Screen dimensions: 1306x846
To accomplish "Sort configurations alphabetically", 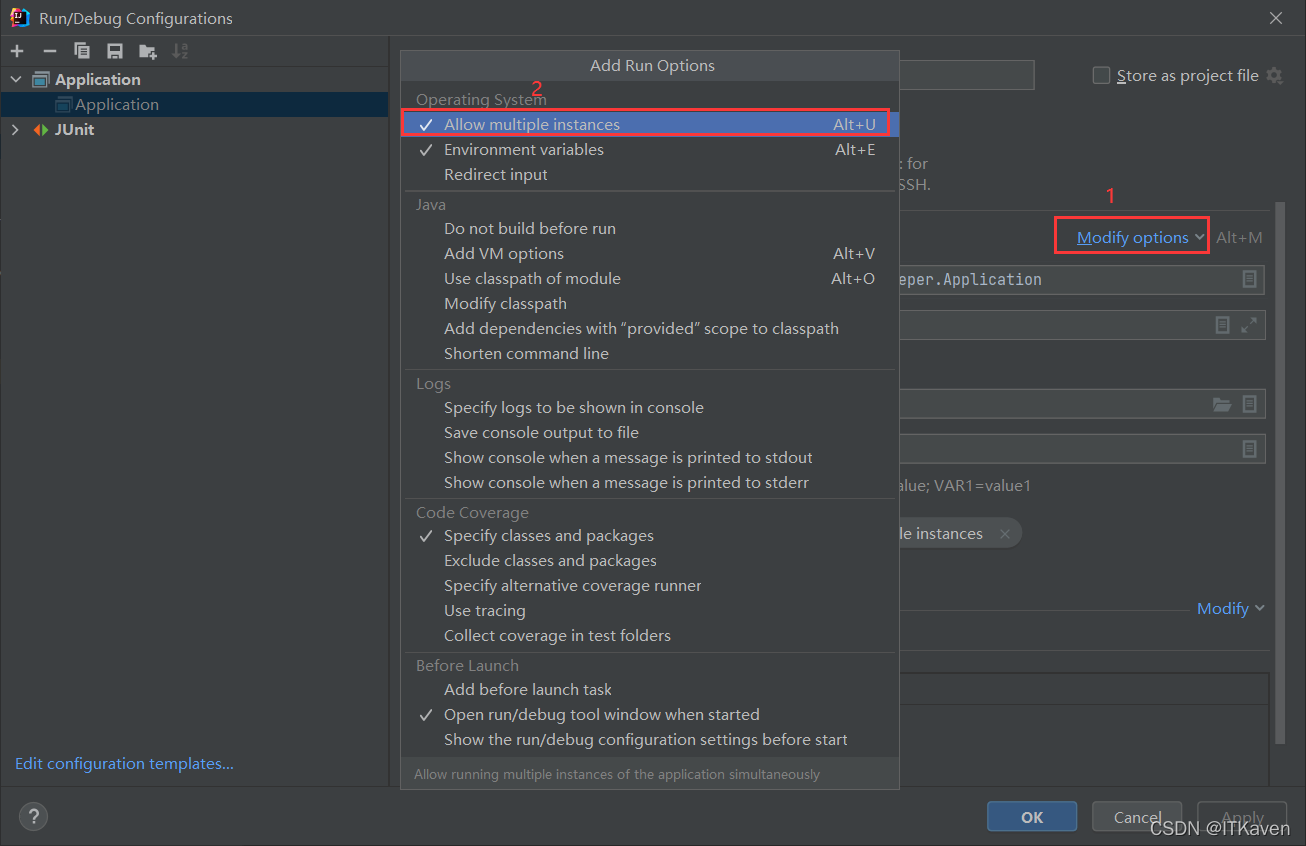I will [x=180, y=51].
